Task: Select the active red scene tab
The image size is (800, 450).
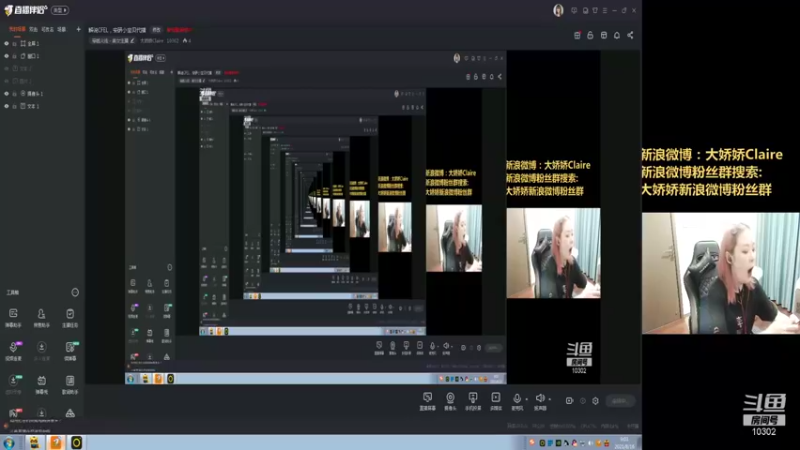Action: click(x=17, y=30)
